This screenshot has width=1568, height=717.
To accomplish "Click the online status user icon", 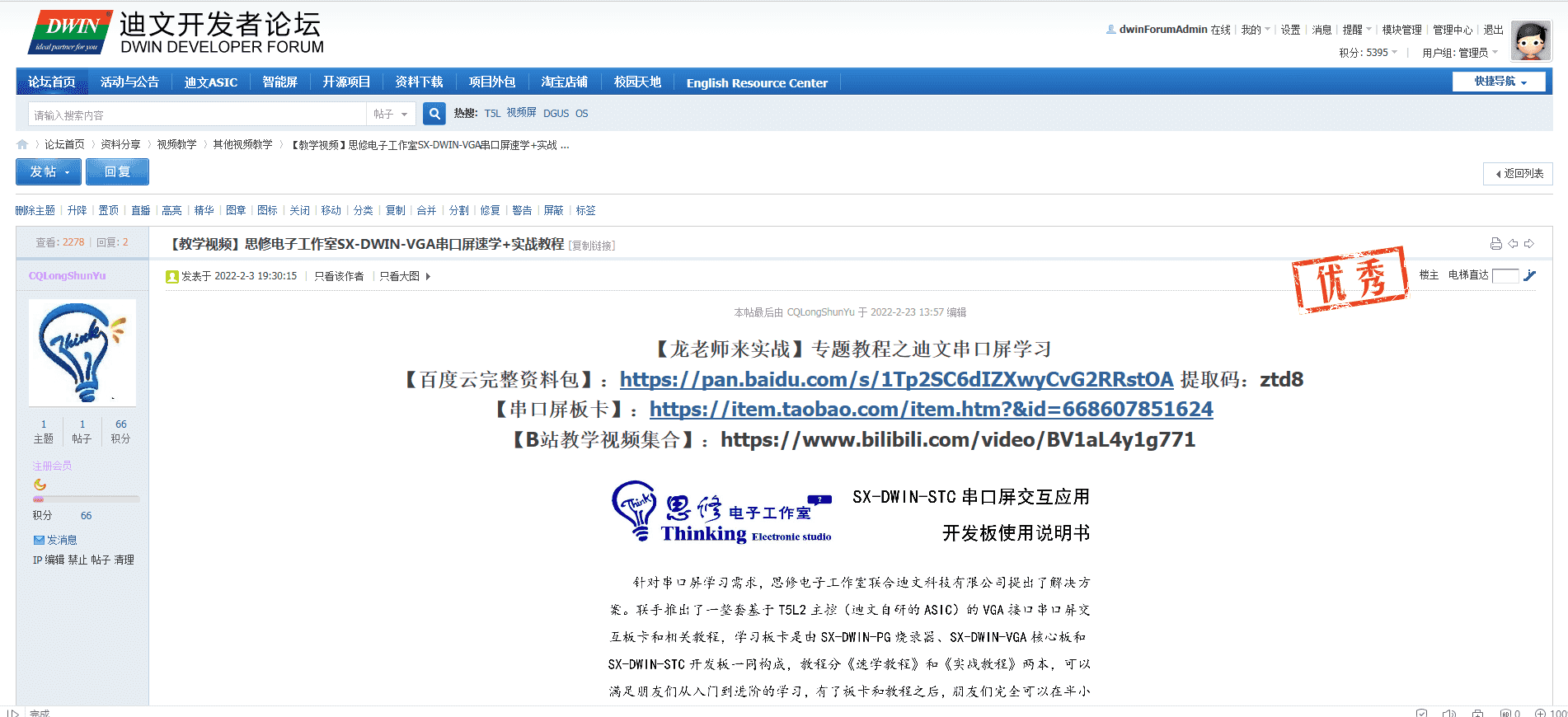I will click(1111, 30).
